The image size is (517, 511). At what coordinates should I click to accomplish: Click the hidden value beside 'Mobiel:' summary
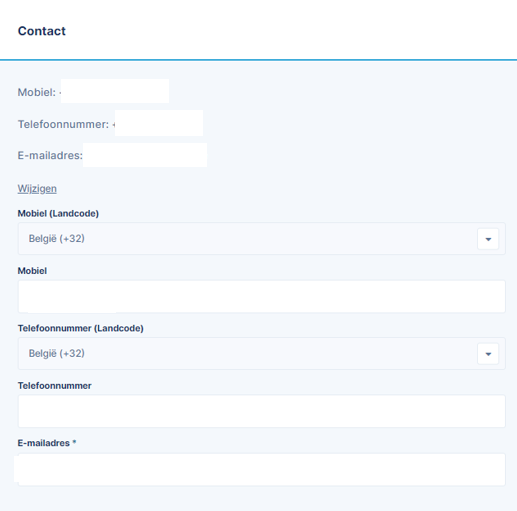[115, 91]
